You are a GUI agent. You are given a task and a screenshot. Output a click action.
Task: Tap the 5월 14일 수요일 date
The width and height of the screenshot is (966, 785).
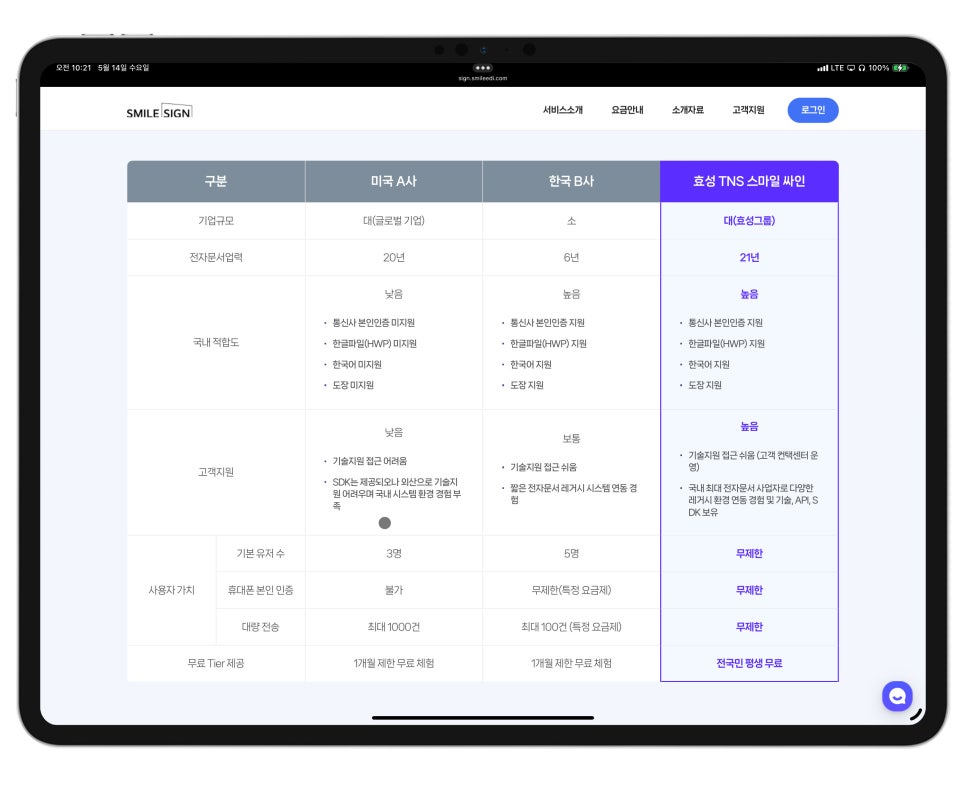(x=123, y=68)
